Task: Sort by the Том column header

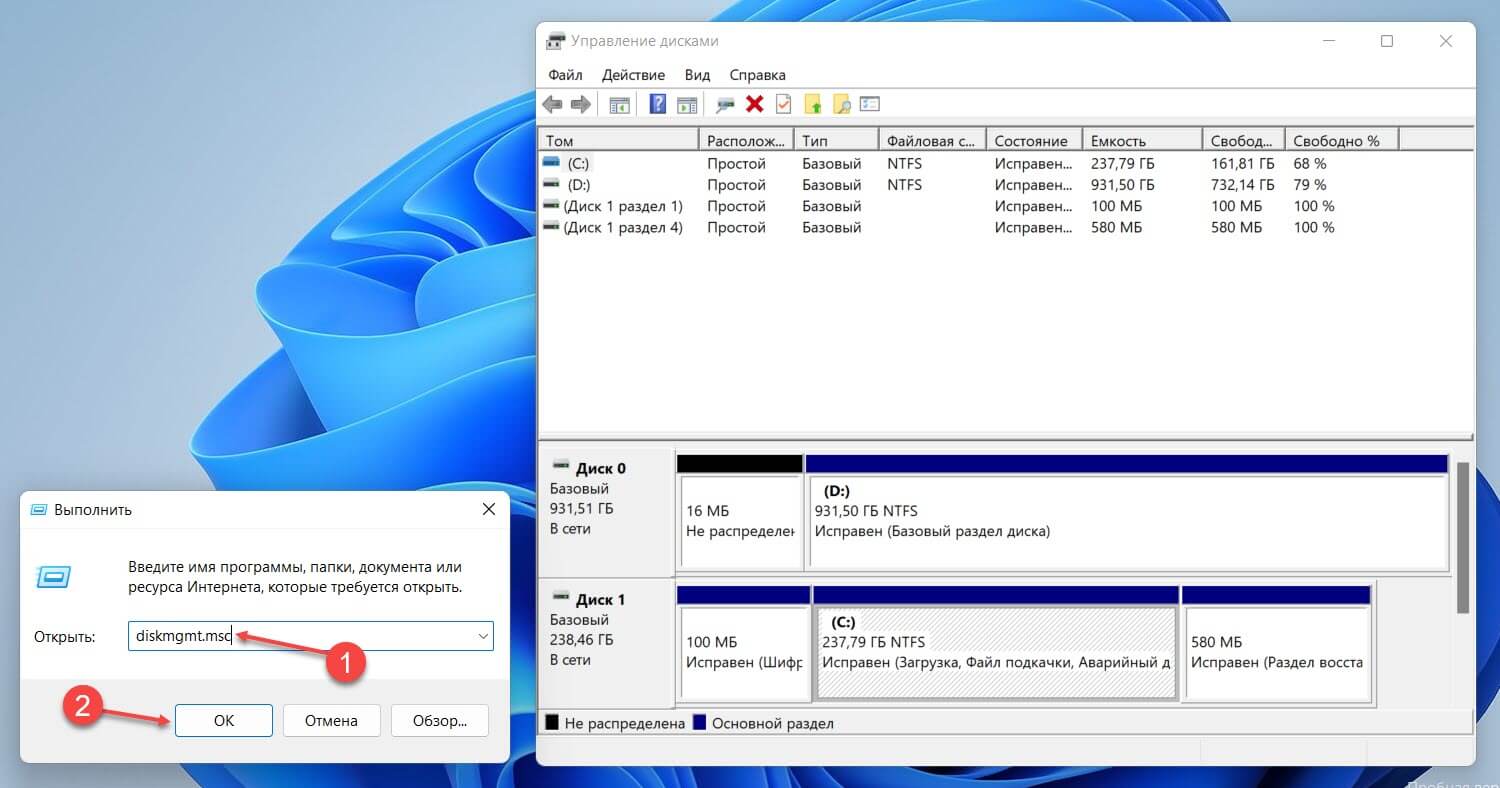Action: coord(618,141)
